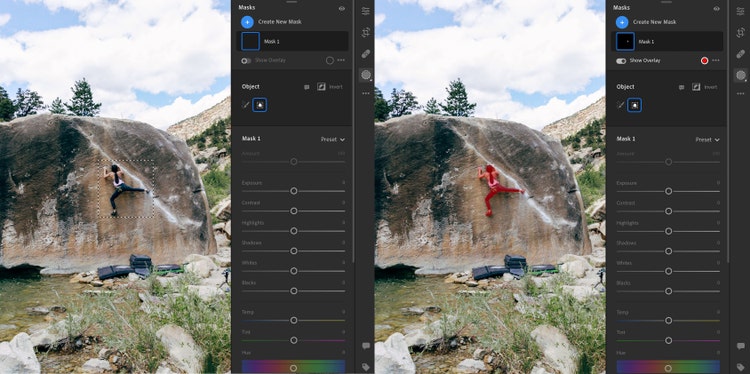Viewport: 750px width, 374px height.
Task: Click Object help bubble icon in the overlay-off panel
Action: [x=307, y=87]
